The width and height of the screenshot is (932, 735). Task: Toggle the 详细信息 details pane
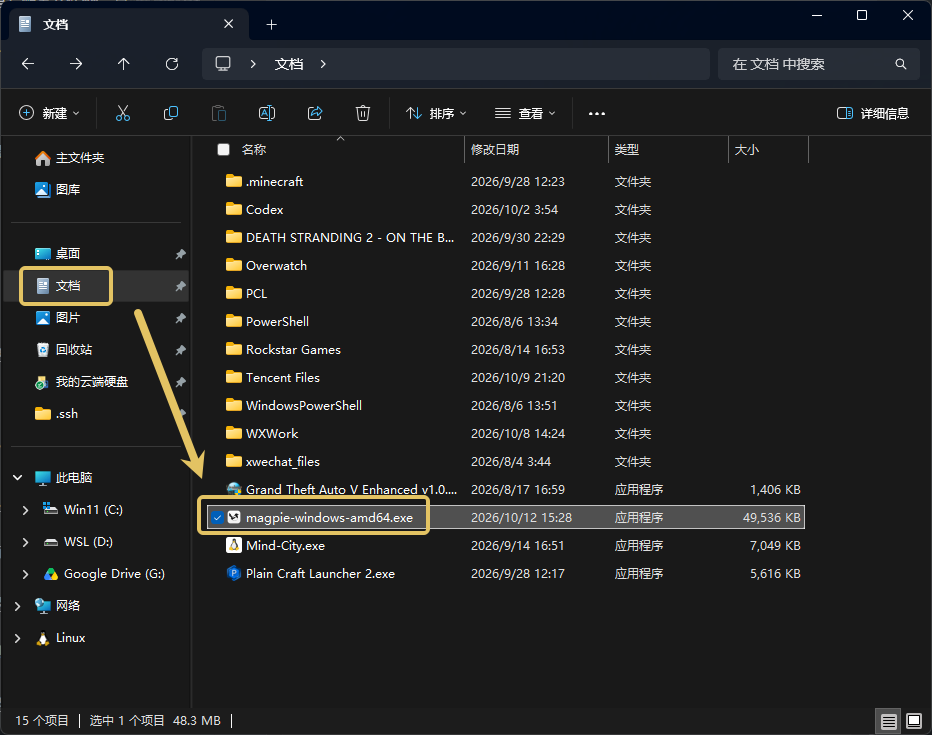(873, 113)
